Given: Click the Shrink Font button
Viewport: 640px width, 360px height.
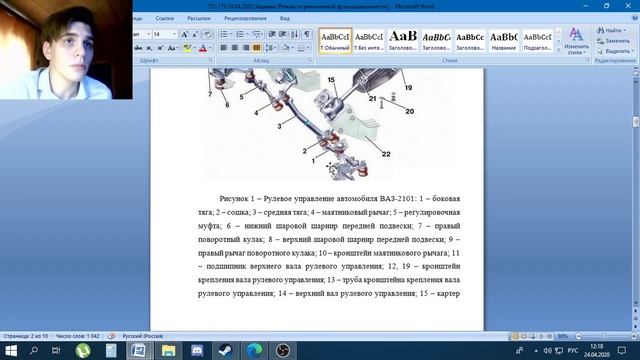Looking at the screenshot, I should (195, 34).
